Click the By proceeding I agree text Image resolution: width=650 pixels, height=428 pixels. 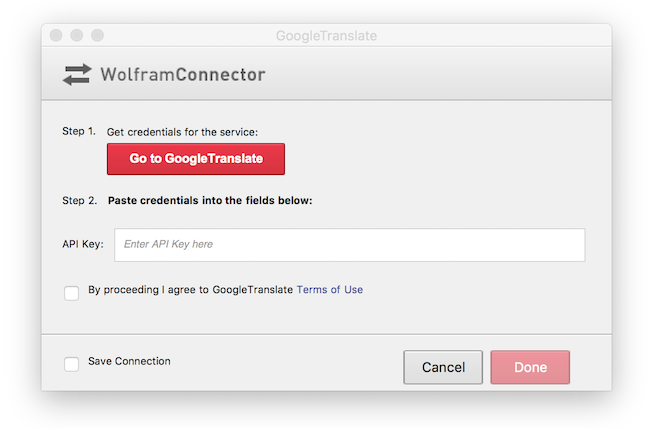pos(190,289)
